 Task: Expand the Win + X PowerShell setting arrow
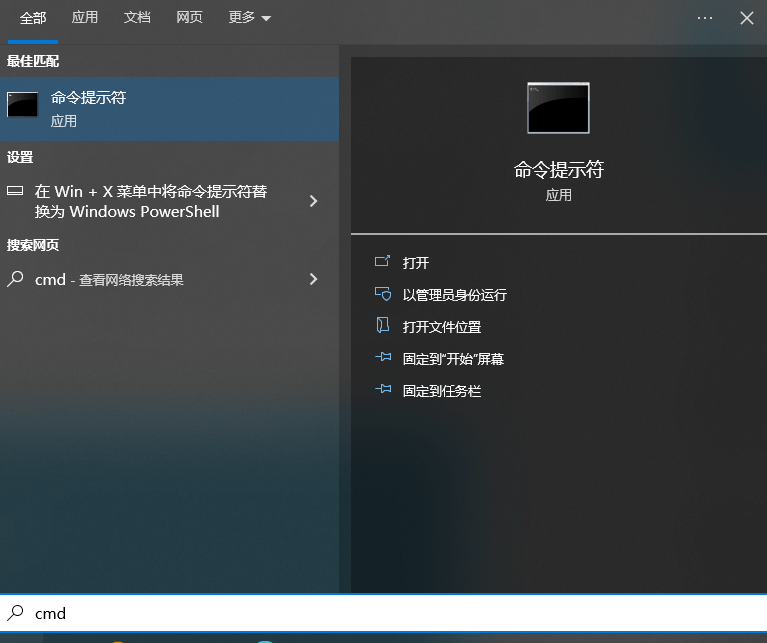click(x=313, y=201)
